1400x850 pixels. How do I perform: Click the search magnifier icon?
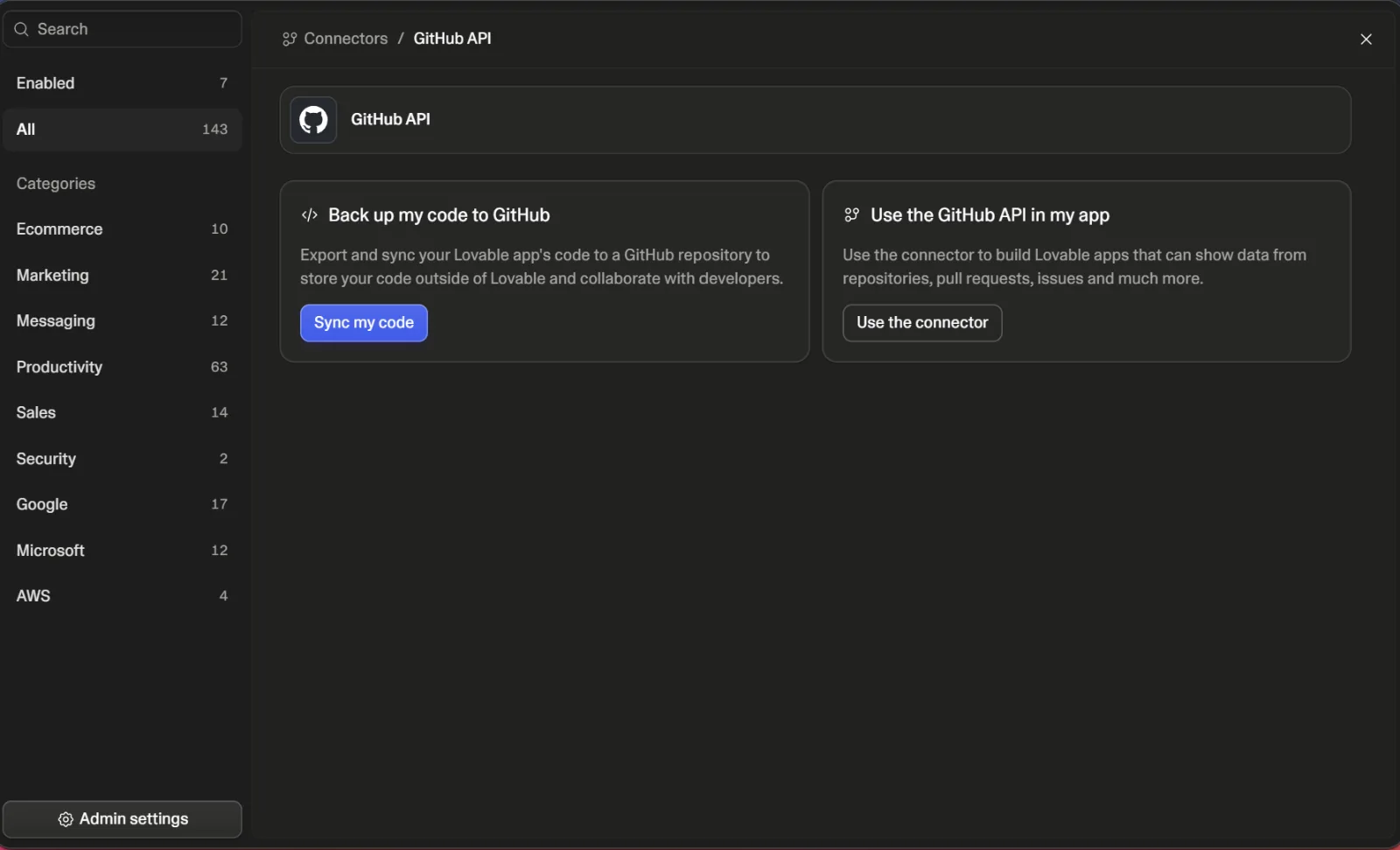(22, 30)
